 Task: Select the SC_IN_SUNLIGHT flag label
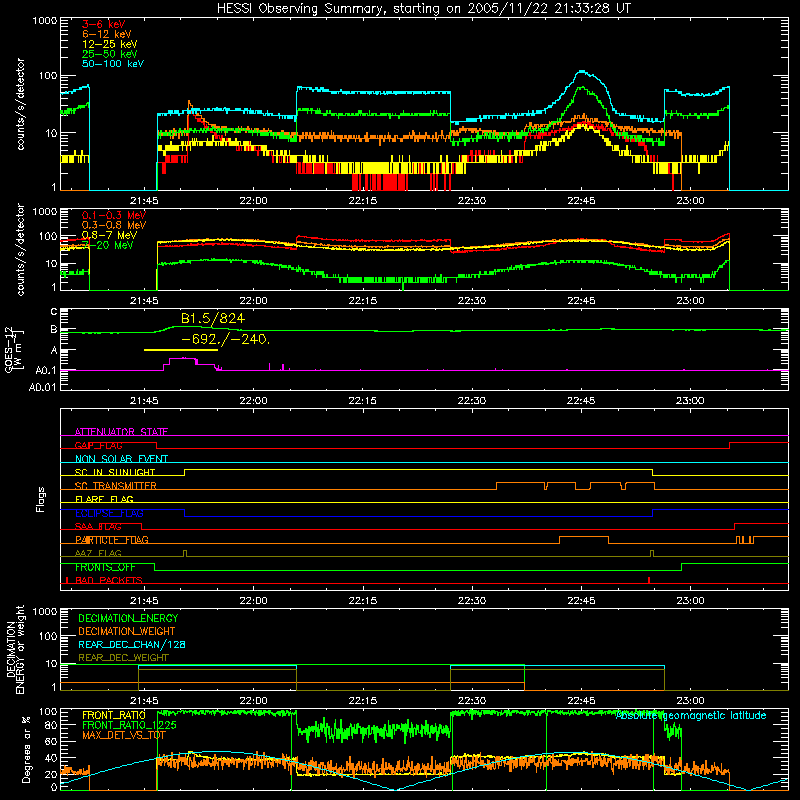(x=115, y=472)
